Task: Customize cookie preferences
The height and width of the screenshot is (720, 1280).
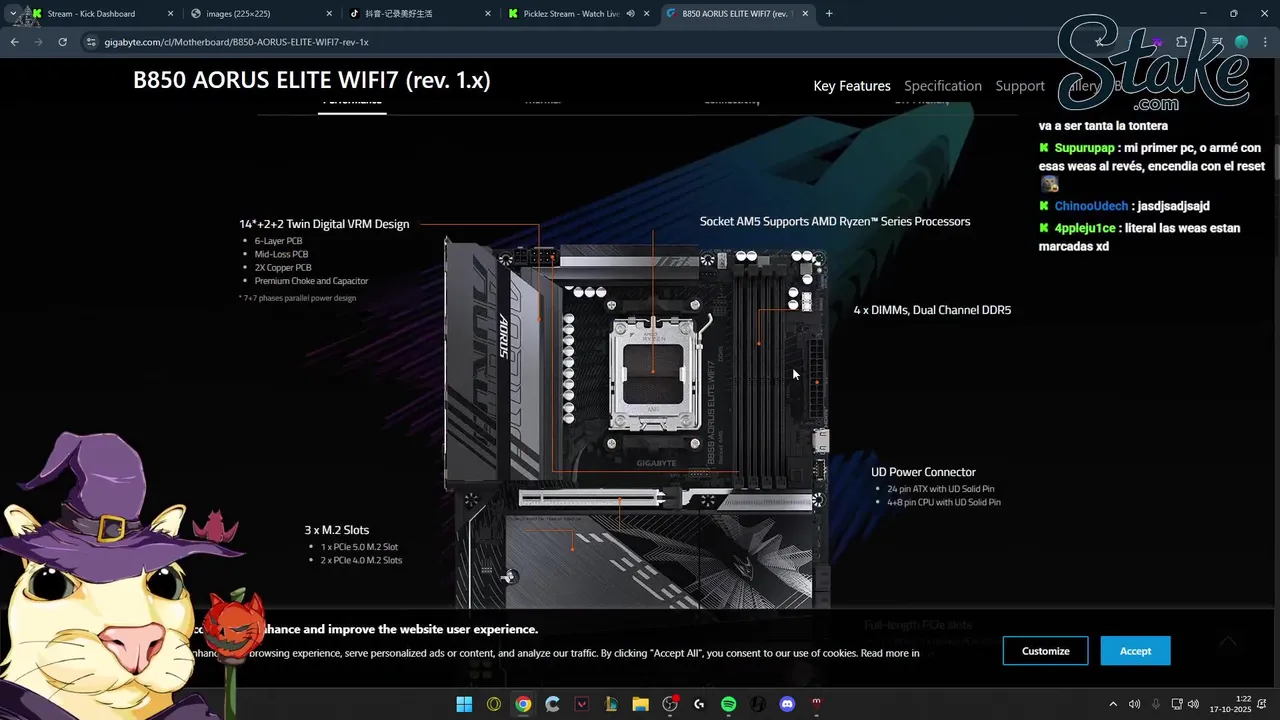Action: pyautogui.click(x=1046, y=651)
